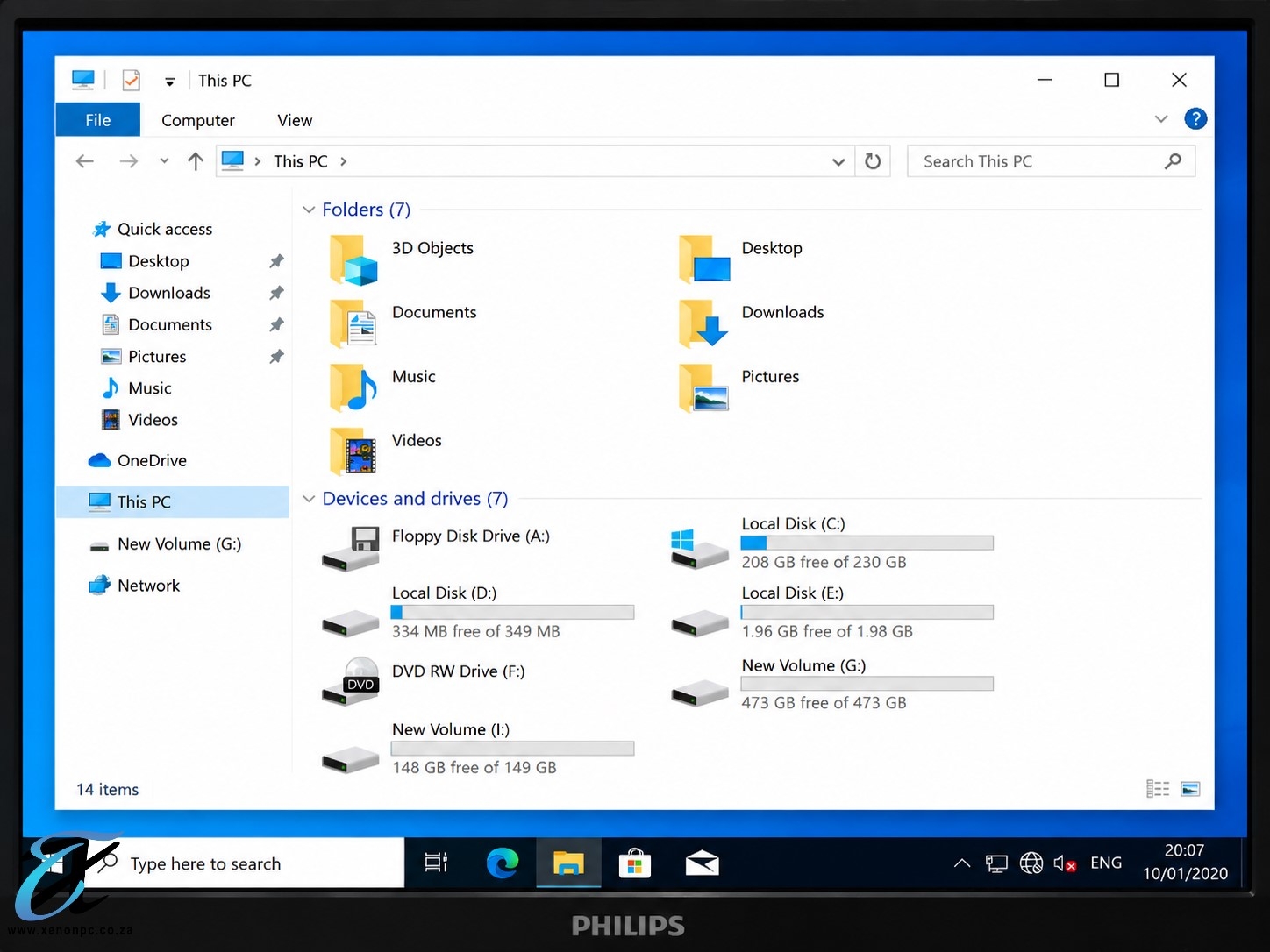Click the search magnifier icon in Explorer

pyautogui.click(x=1174, y=161)
